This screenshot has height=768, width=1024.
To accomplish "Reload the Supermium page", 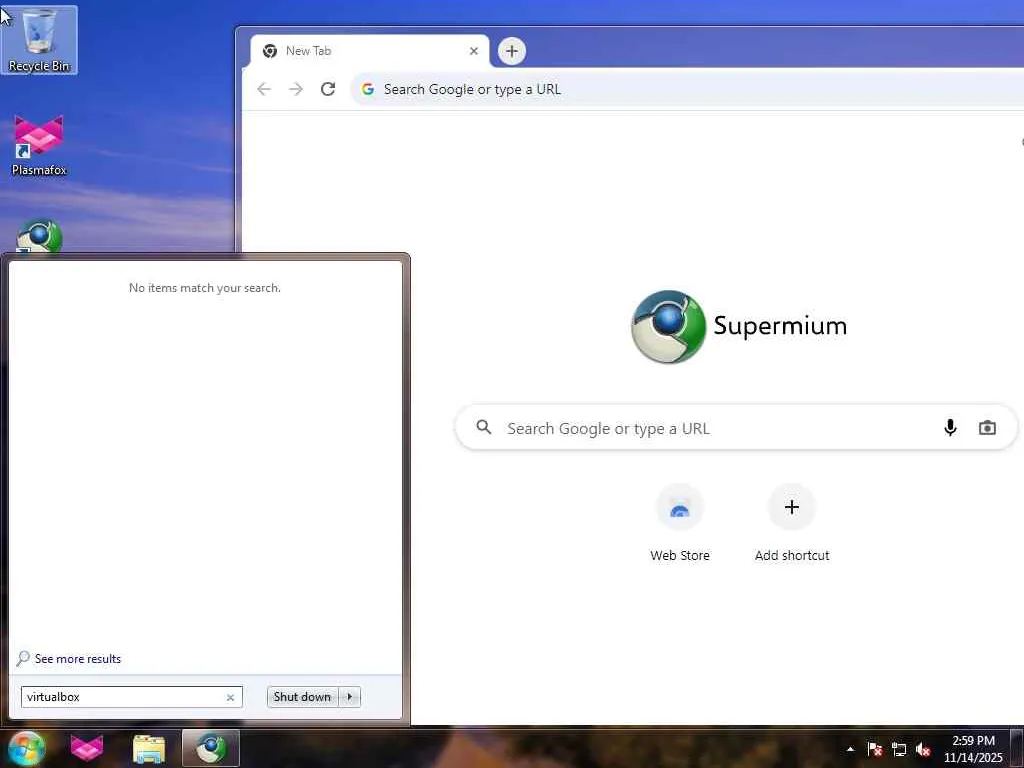I will tap(328, 89).
